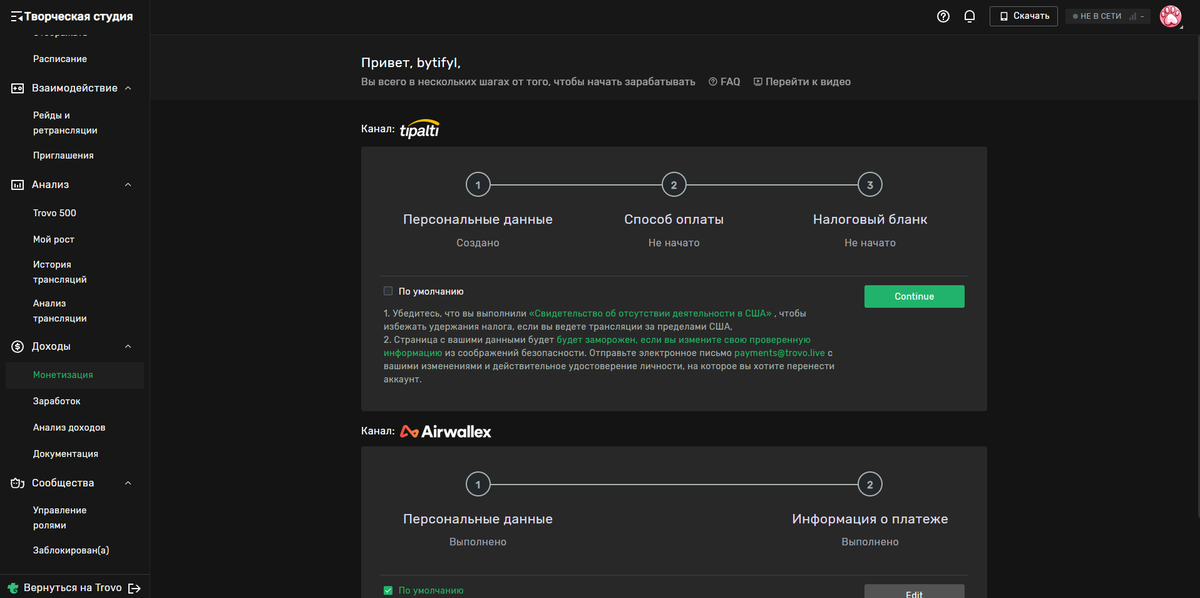Open Документация
Viewport: 1200px width, 598px height.
[x=66, y=454]
